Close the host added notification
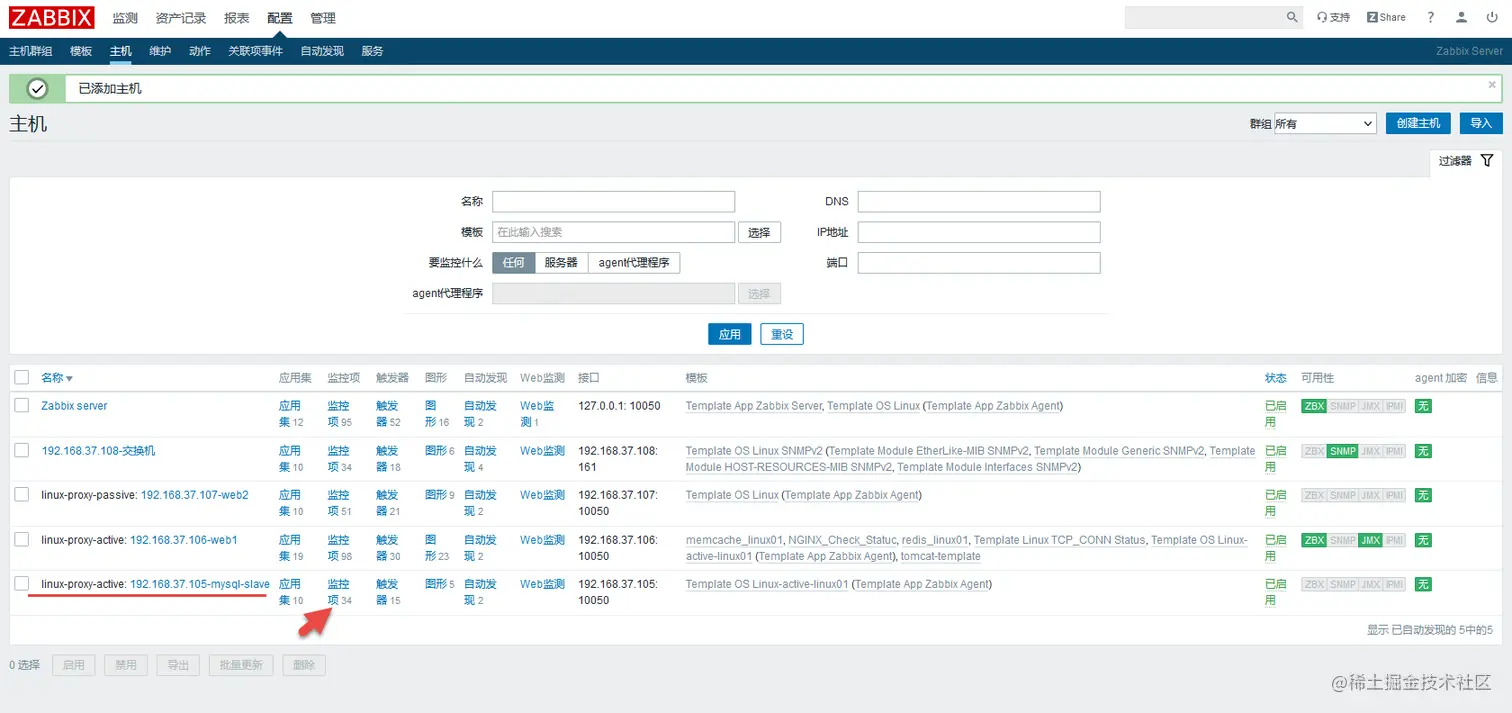The height and width of the screenshot is (713, 1512). (1492, 85)
